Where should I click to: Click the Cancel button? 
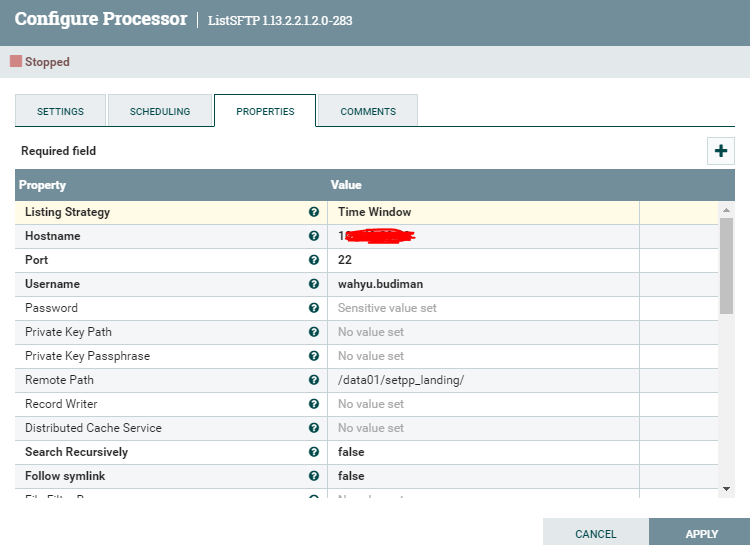pyautogui.click(x=596, y=534)
